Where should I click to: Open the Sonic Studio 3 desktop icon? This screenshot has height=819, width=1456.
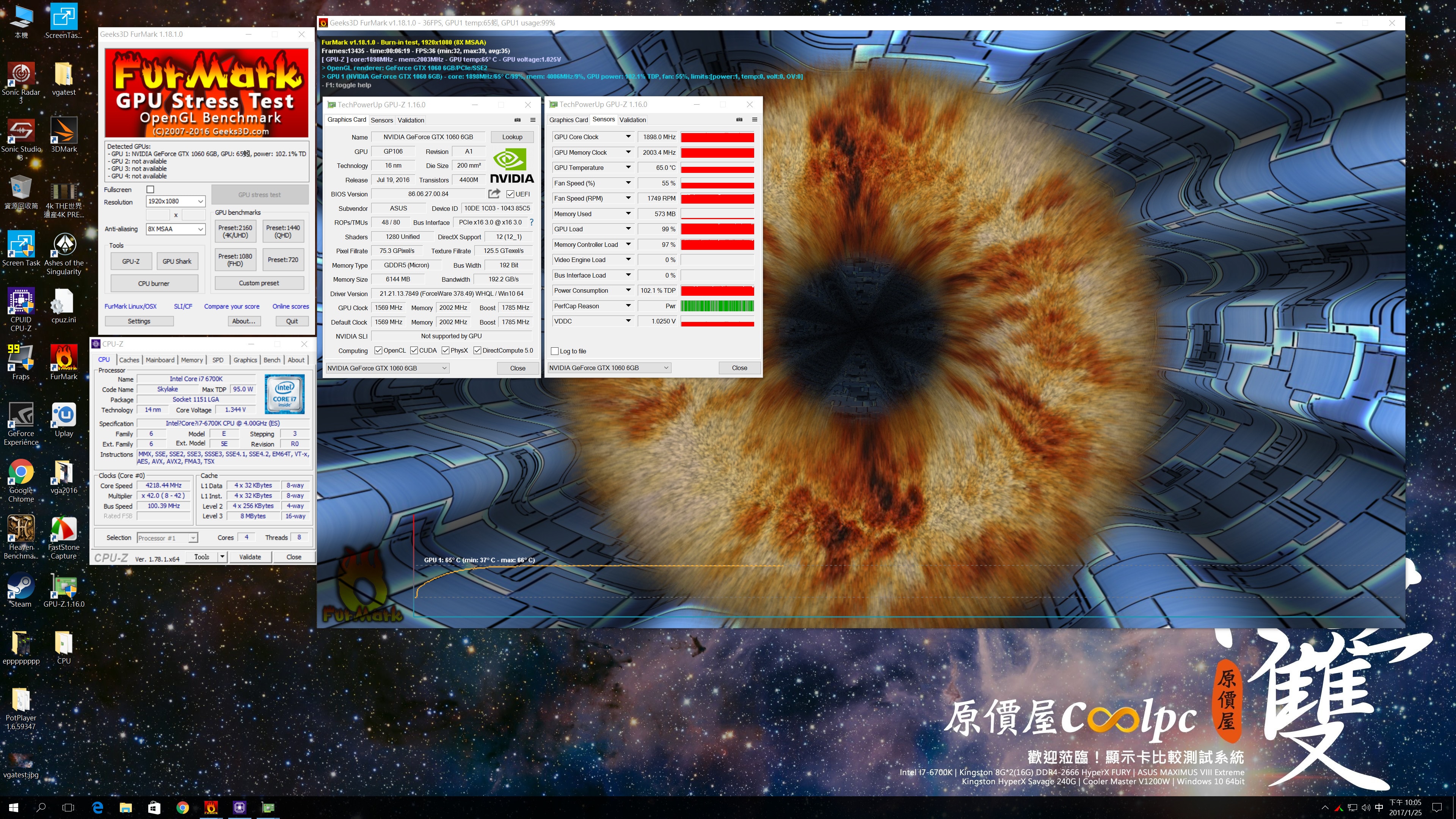click(21, 139)
